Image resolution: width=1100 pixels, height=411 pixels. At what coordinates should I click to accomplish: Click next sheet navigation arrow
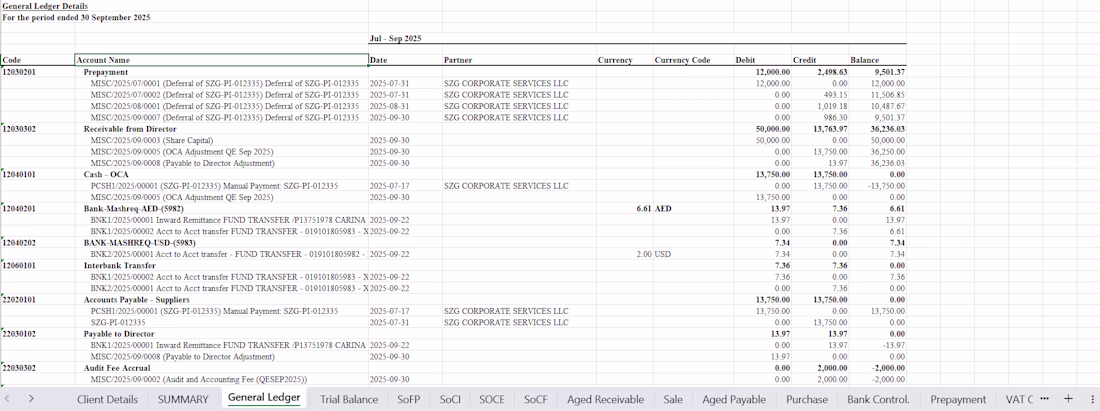click(x=31, y=399)
